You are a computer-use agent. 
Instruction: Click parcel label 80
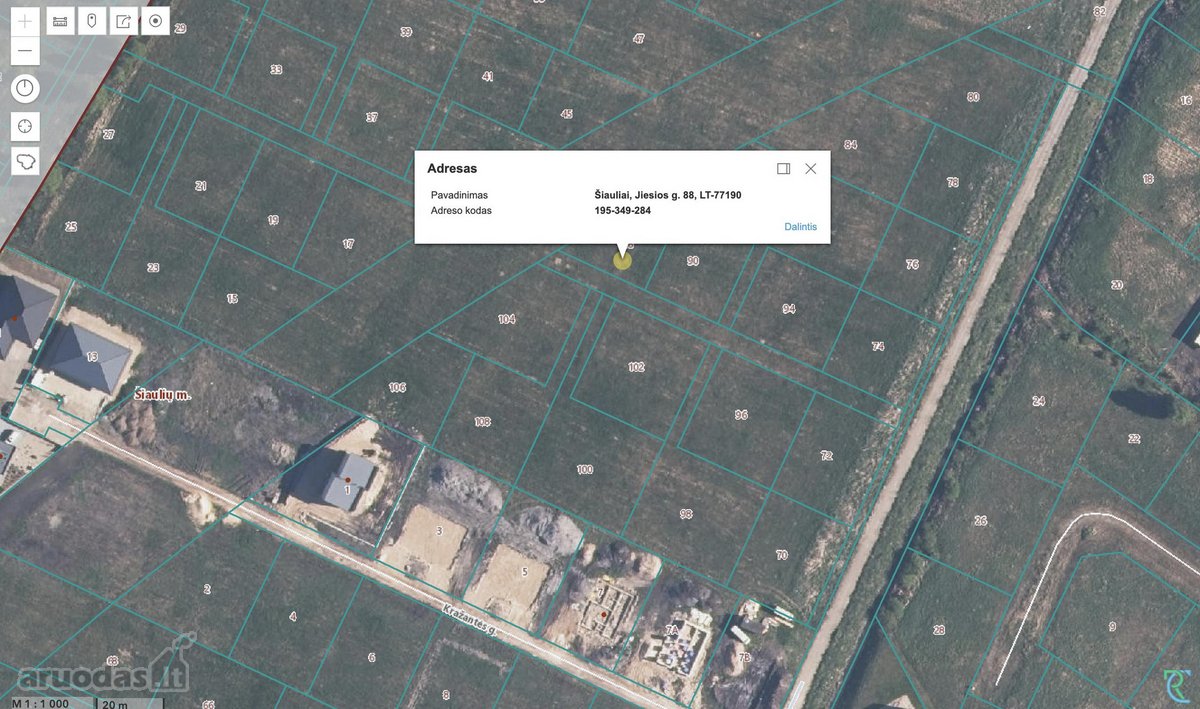[x=973, y=97]
